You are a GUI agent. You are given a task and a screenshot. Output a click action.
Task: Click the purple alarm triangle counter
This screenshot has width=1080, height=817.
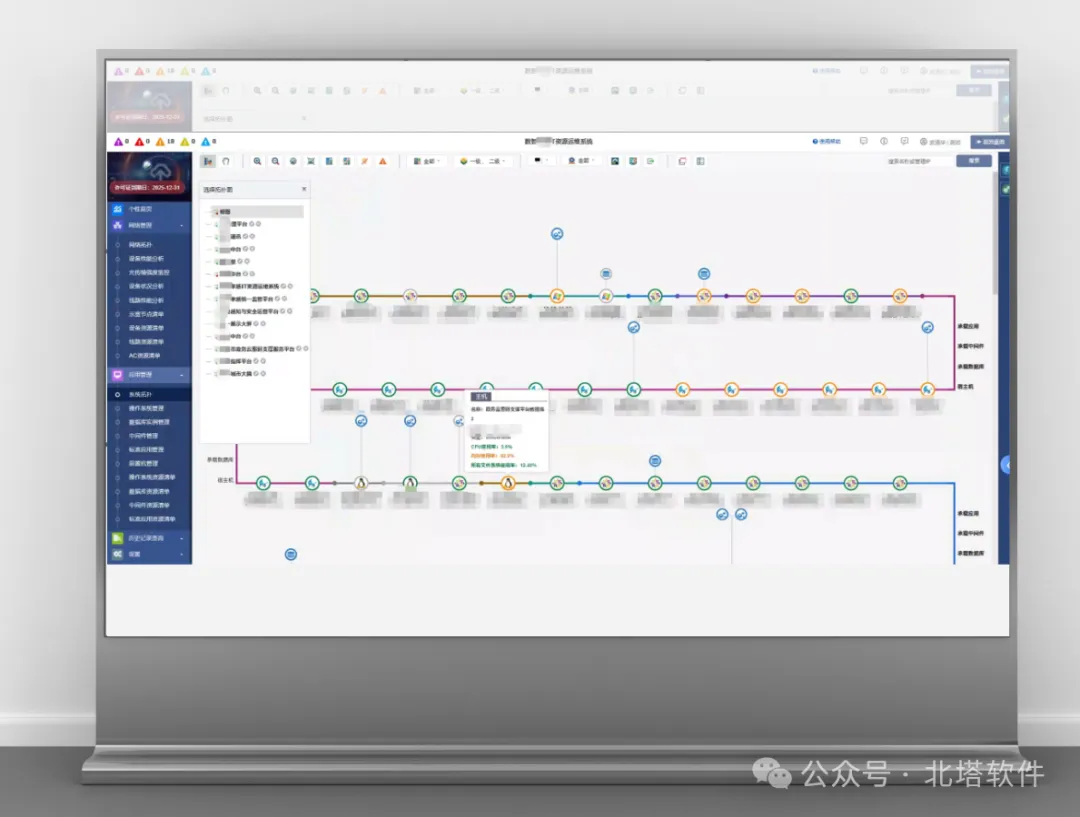tap(121, 141)
